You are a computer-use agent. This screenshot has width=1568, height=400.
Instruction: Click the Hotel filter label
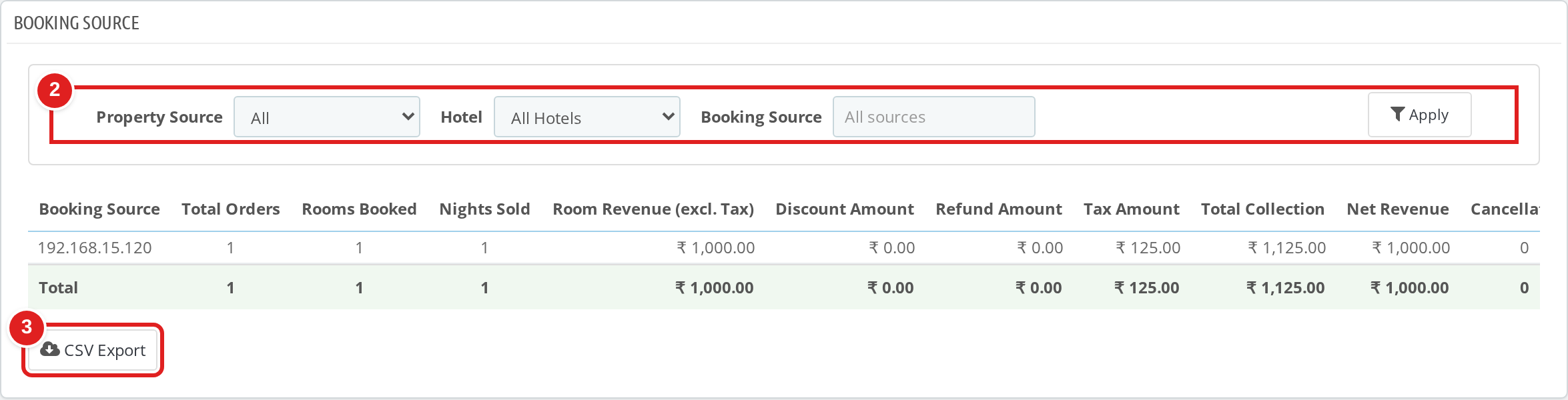(461, 117)
